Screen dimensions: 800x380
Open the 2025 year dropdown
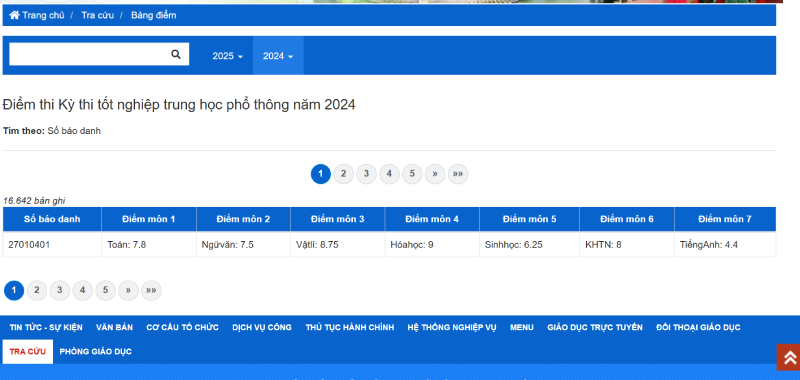[x=228, y=56]
